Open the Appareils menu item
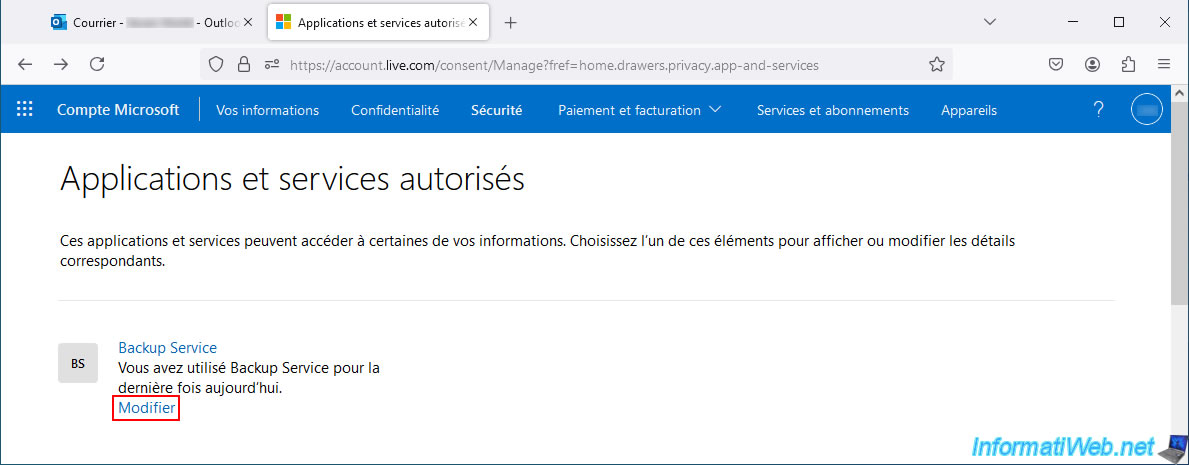1189x465 pixels. click(x=969, y=110)
